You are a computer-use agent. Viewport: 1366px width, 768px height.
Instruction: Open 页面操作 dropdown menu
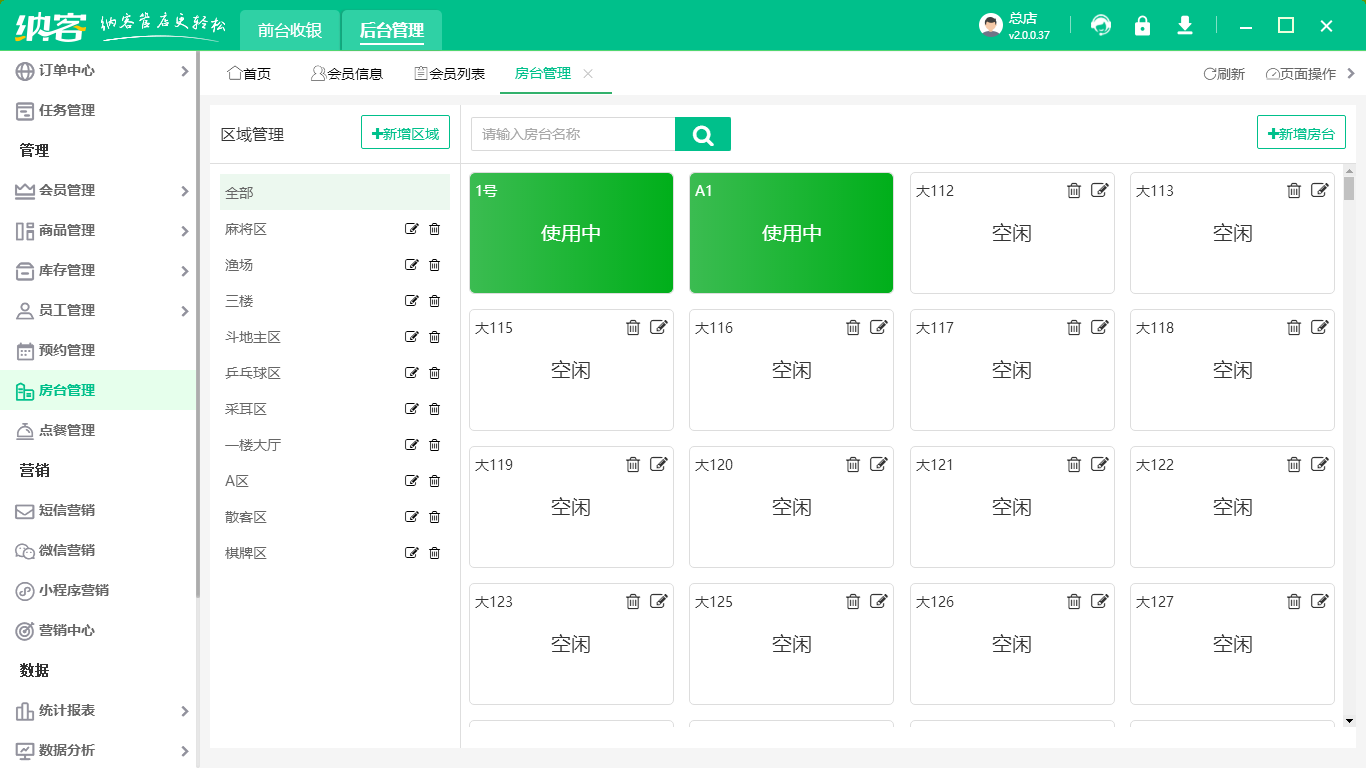coord(1301,74)
